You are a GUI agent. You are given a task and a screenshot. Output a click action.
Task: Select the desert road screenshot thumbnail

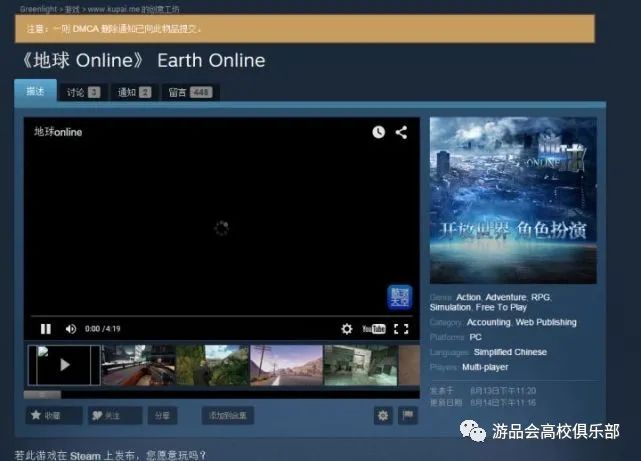pyautogui.click(x=286, y=365)
